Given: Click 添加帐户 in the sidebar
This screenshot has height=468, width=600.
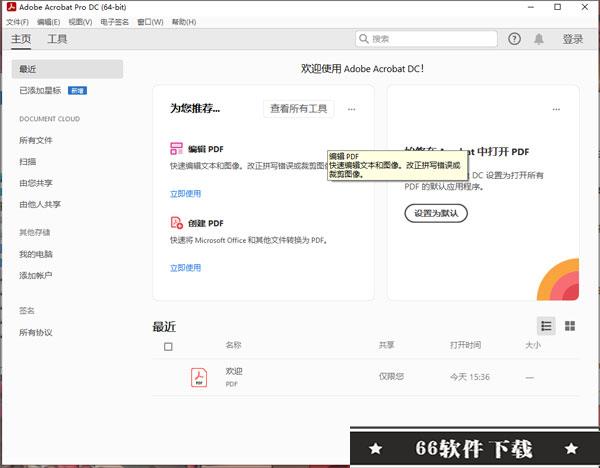Looking at the screenshot, I should (36, 276).
